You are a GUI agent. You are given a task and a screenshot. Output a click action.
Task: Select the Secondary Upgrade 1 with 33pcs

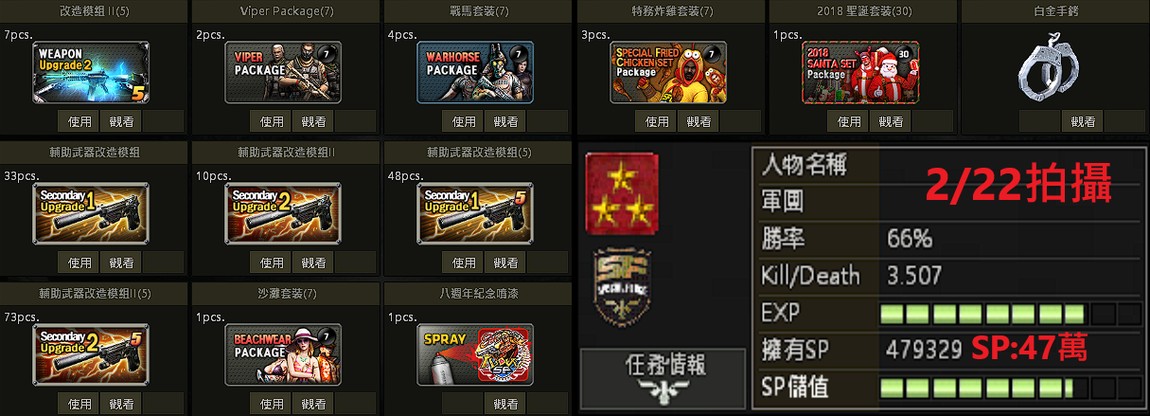91,214
